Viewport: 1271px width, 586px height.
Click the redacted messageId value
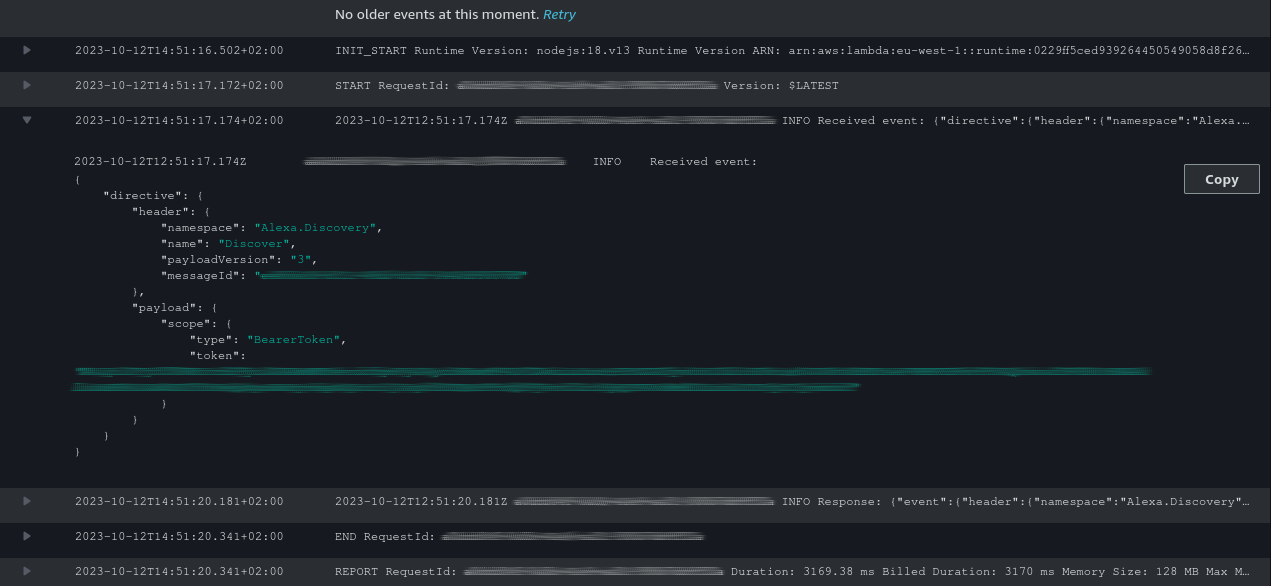(390, 275)
